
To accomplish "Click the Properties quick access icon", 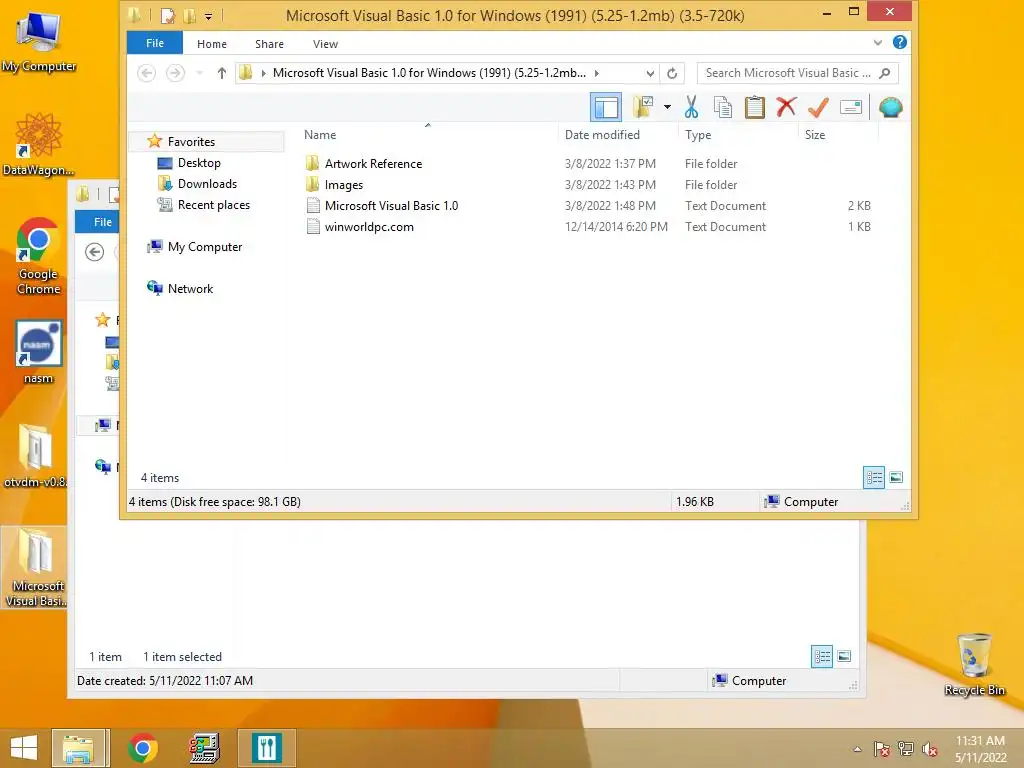I will (168, 16).
